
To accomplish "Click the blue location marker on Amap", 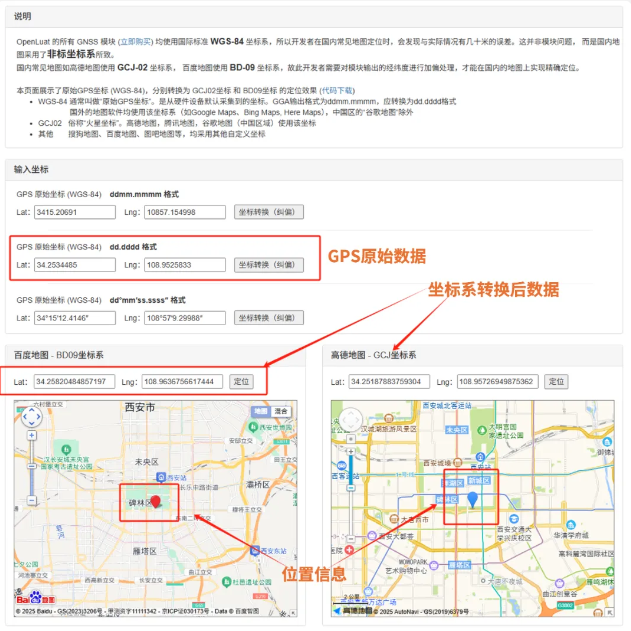I will [x=472, y=499].
